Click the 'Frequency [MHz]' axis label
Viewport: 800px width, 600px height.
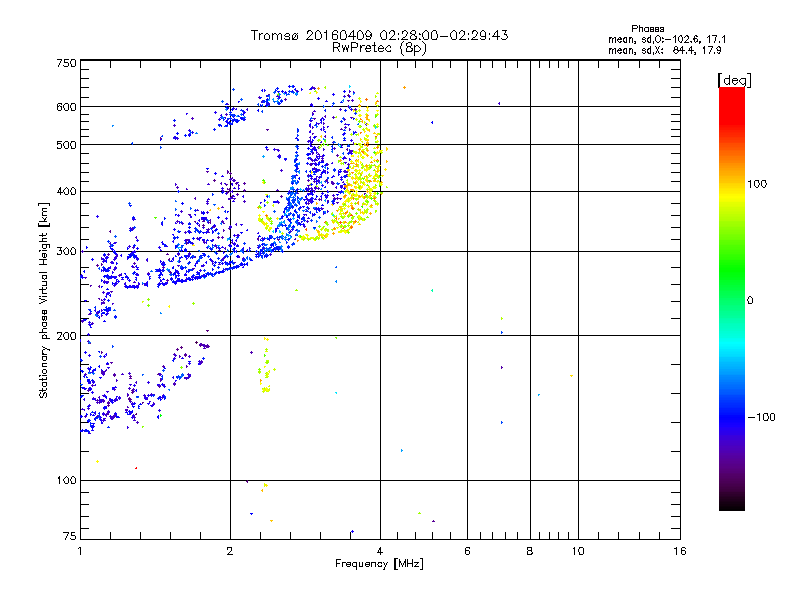(379, 564)
